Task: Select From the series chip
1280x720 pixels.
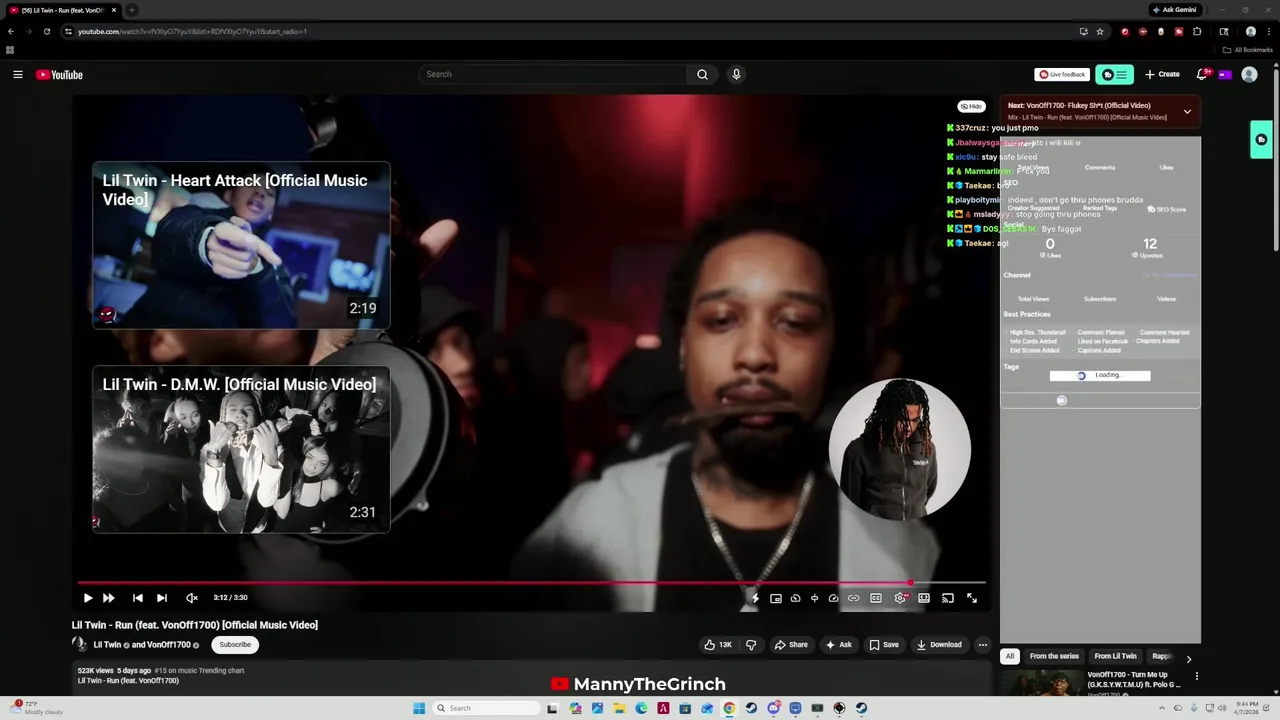Action: [x=1054, y=656]
